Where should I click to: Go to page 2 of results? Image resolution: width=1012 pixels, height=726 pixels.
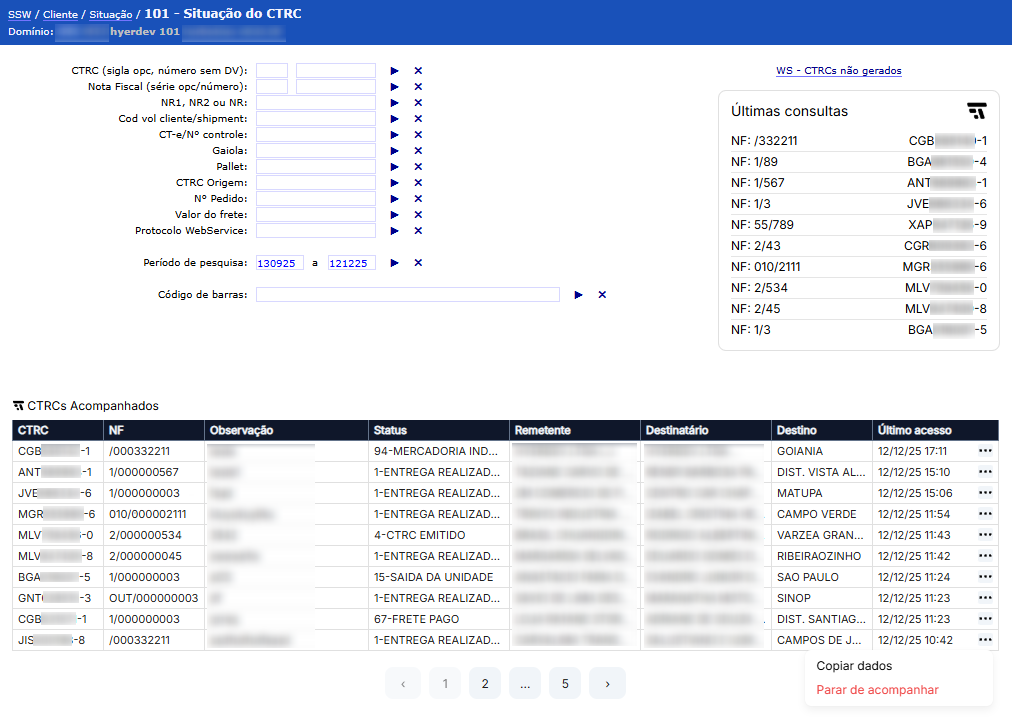[485, 684]
